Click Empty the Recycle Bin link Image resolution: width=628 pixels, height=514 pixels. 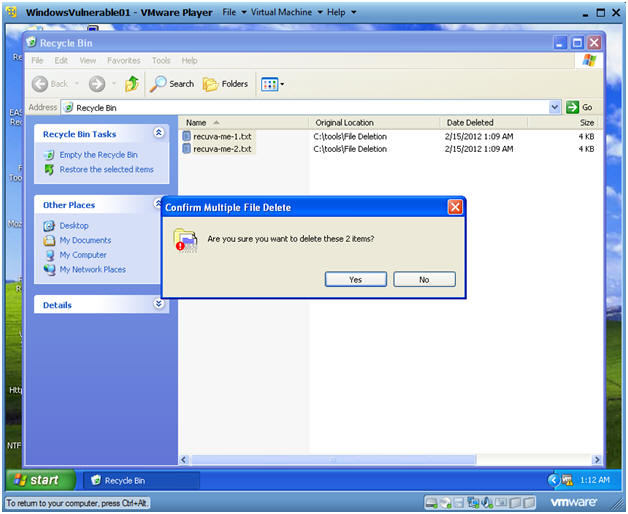(x=99, y=155)
